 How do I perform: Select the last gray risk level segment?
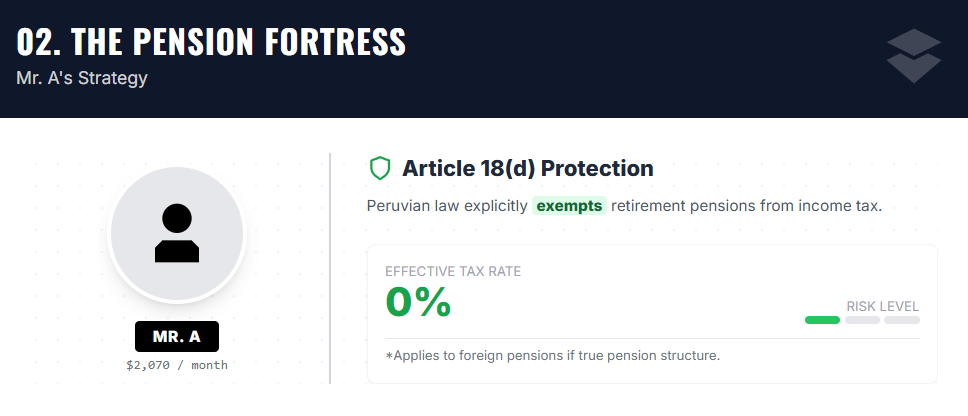tap(901, 320)
